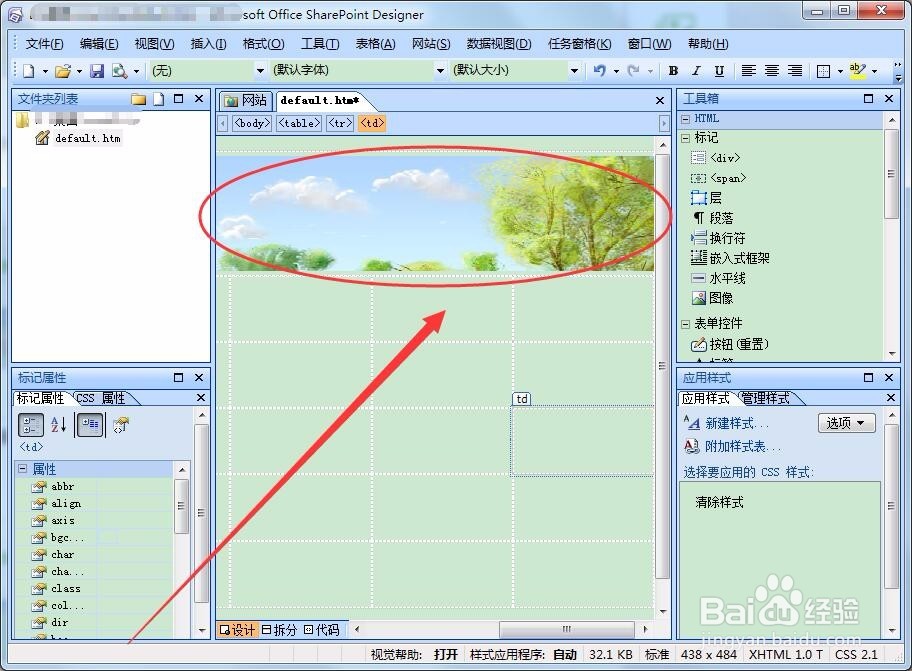Open the 编辑 menu

coord(99,44)
